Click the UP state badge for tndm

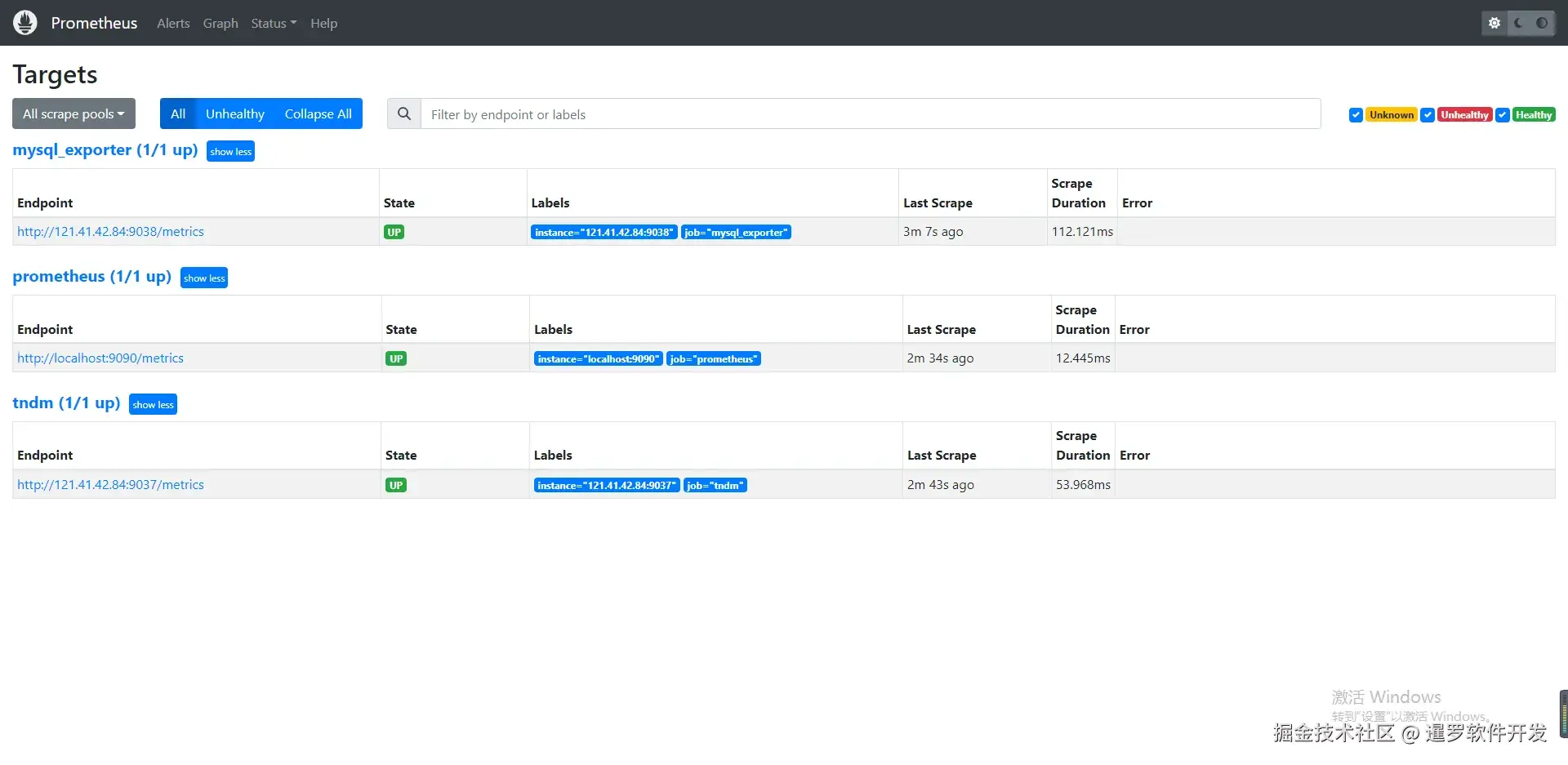point(396,485)
